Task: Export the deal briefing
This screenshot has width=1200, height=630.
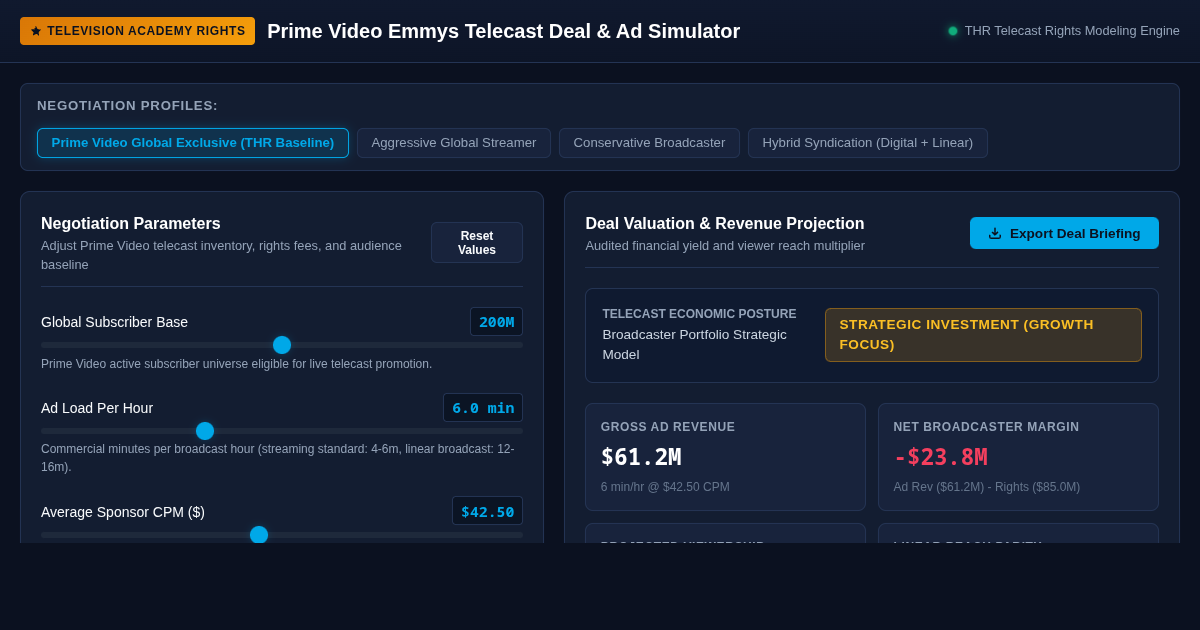Action: 1064,233
